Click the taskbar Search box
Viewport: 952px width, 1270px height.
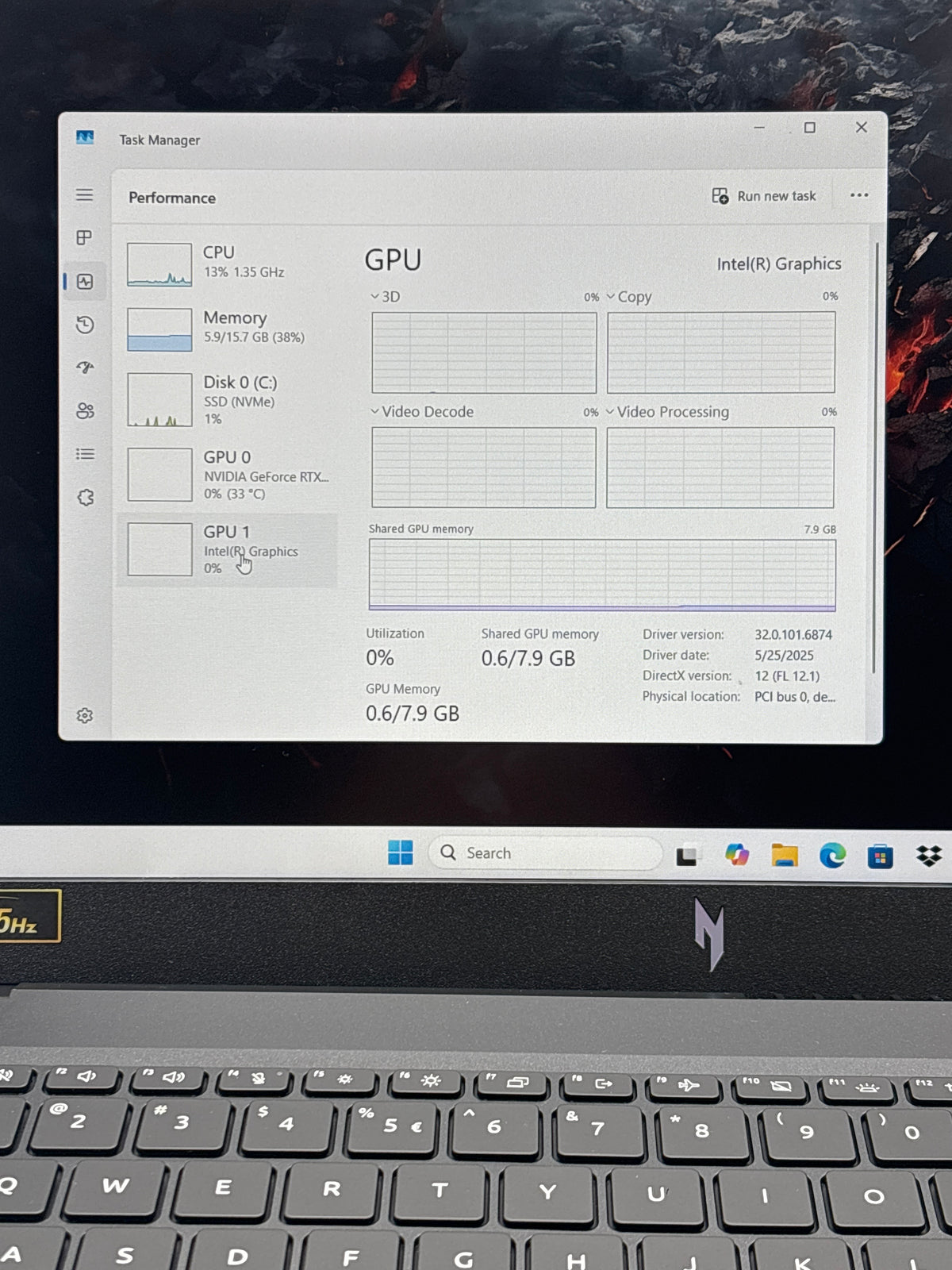click(546, 853)
